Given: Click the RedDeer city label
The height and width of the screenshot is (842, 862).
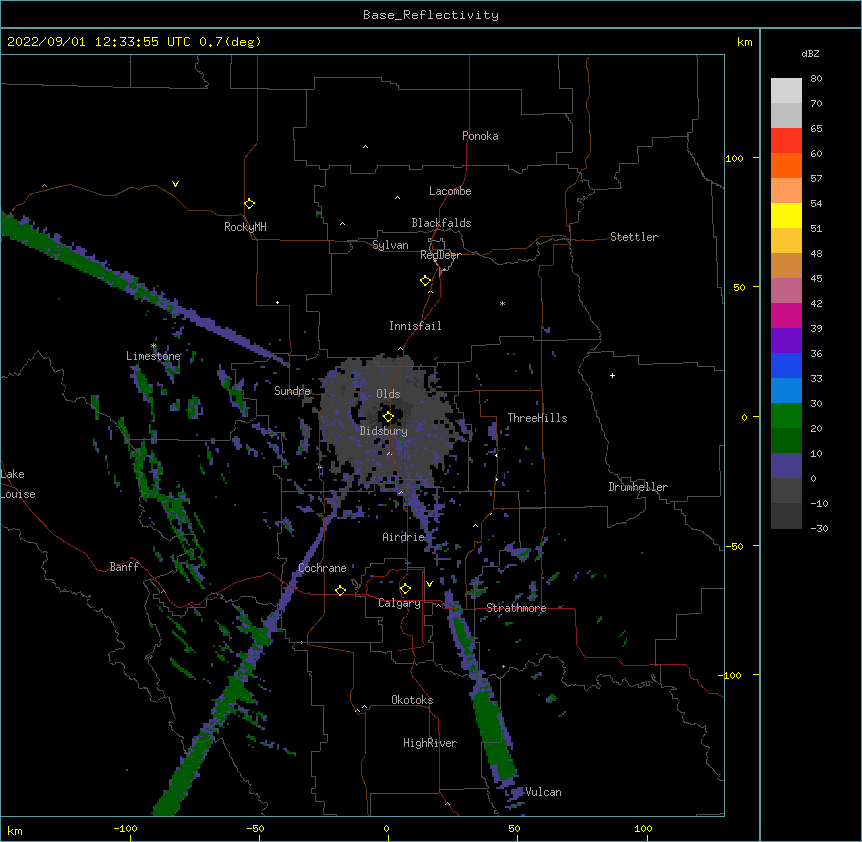Looking at the screenshot, I should coord(440,255).
